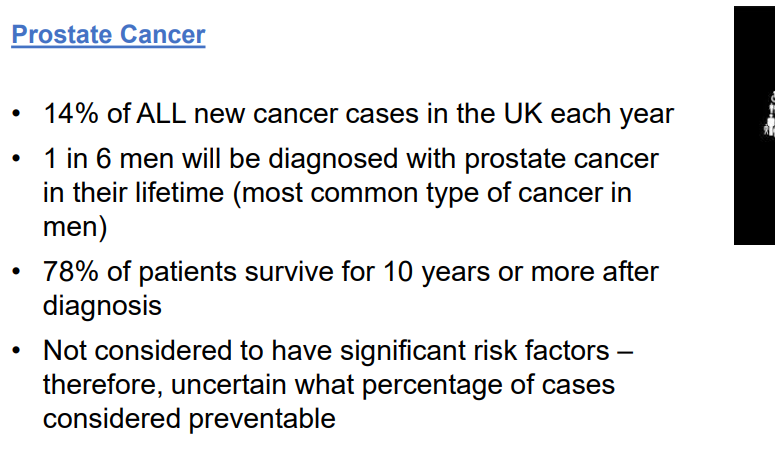The width and height of the screenshot is (775, 460).
Task: Click the "considered preventable" line
Action: pos(189,418)
